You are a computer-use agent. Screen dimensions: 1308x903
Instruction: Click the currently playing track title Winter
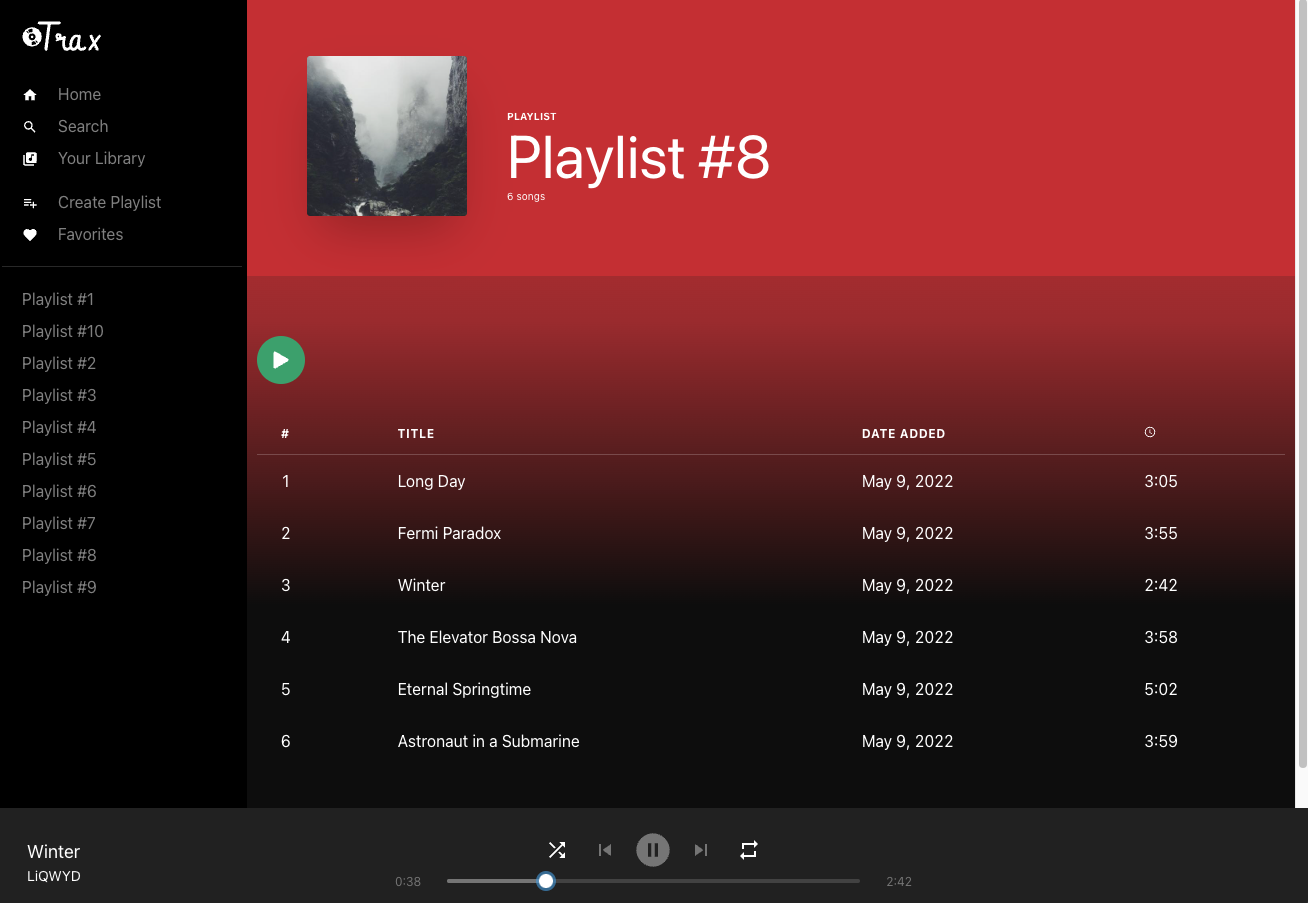[53, 851]
